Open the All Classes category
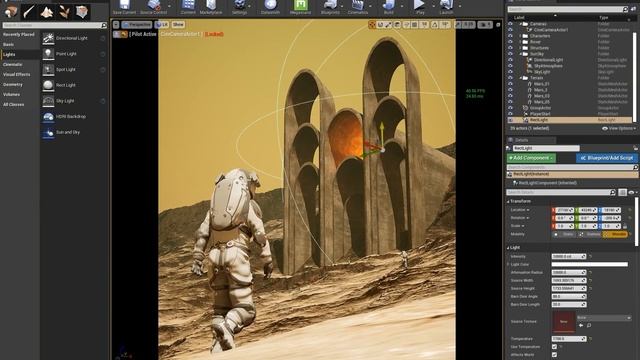640x360 pixels. tap(13, 104)
